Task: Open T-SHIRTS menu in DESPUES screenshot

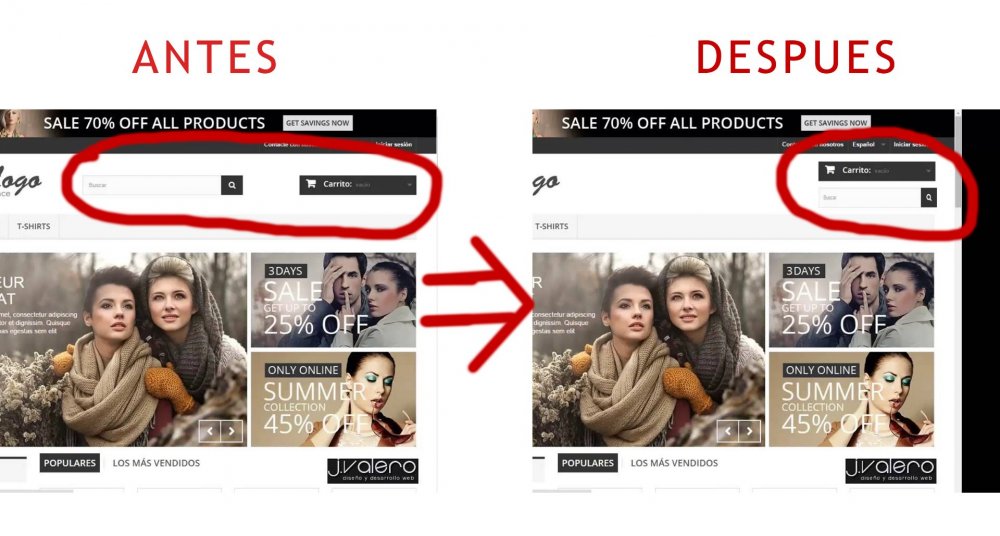Action: pos(552,227)
